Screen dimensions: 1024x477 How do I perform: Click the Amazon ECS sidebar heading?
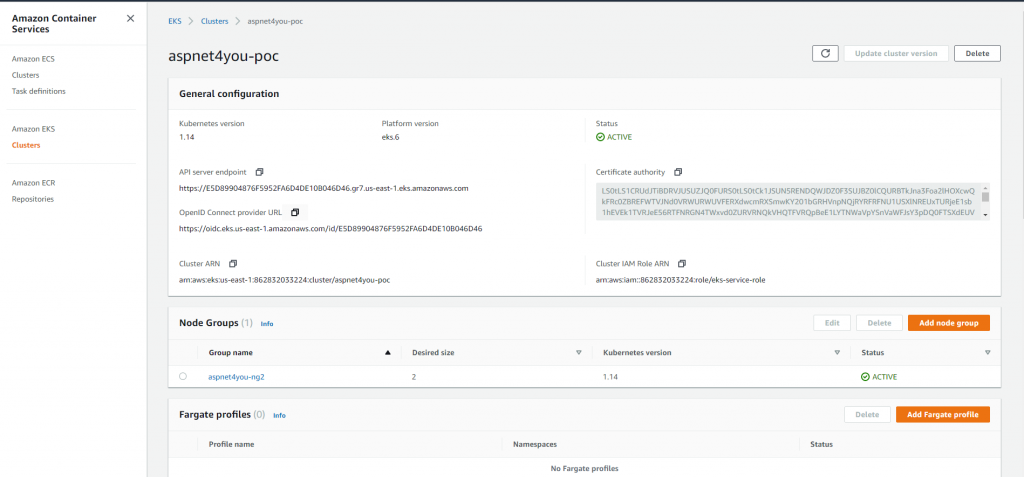[33, 59]
